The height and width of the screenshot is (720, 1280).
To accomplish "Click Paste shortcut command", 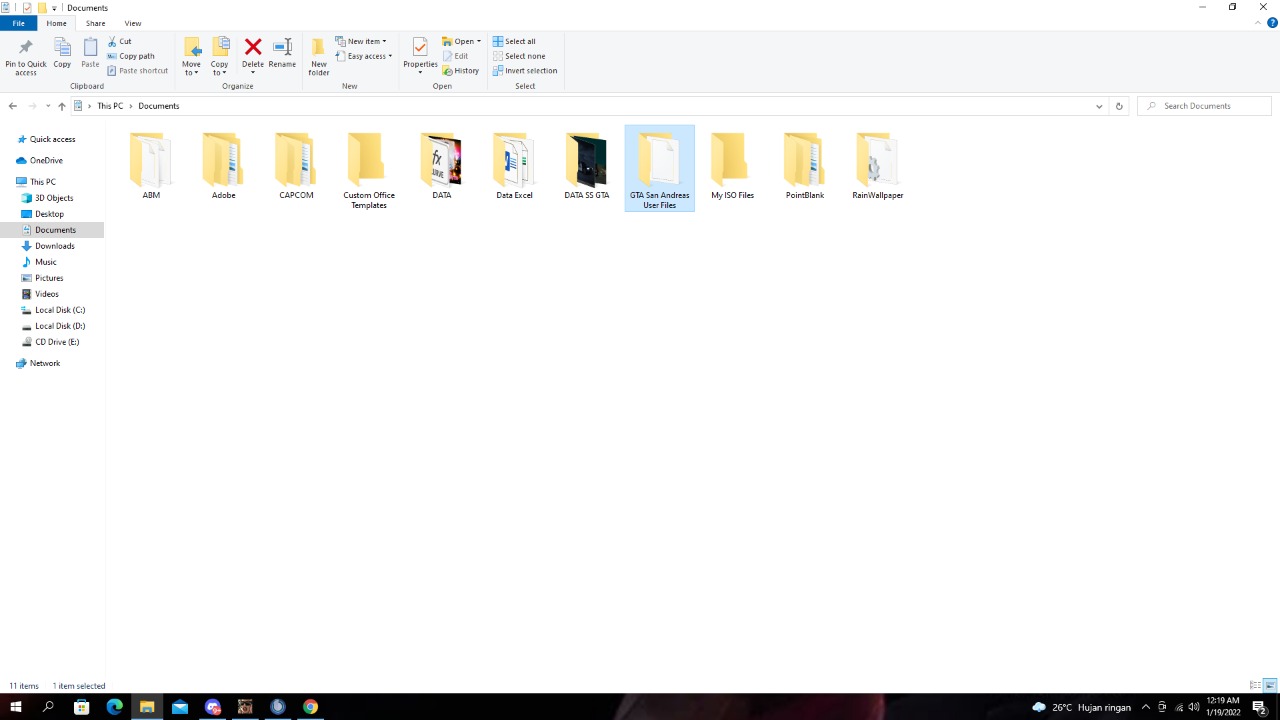I will [x=138, y=71].
